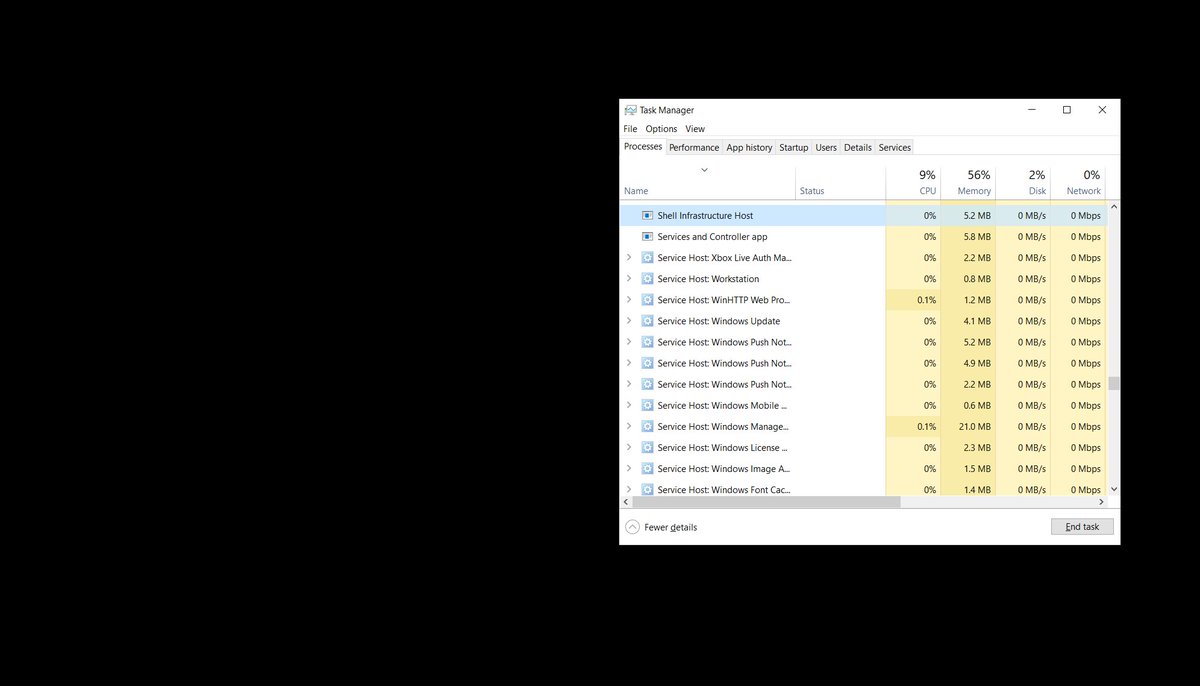Click the gear icon of Windows Update service
Screen dimensions: 1200x686
point(647,321)
